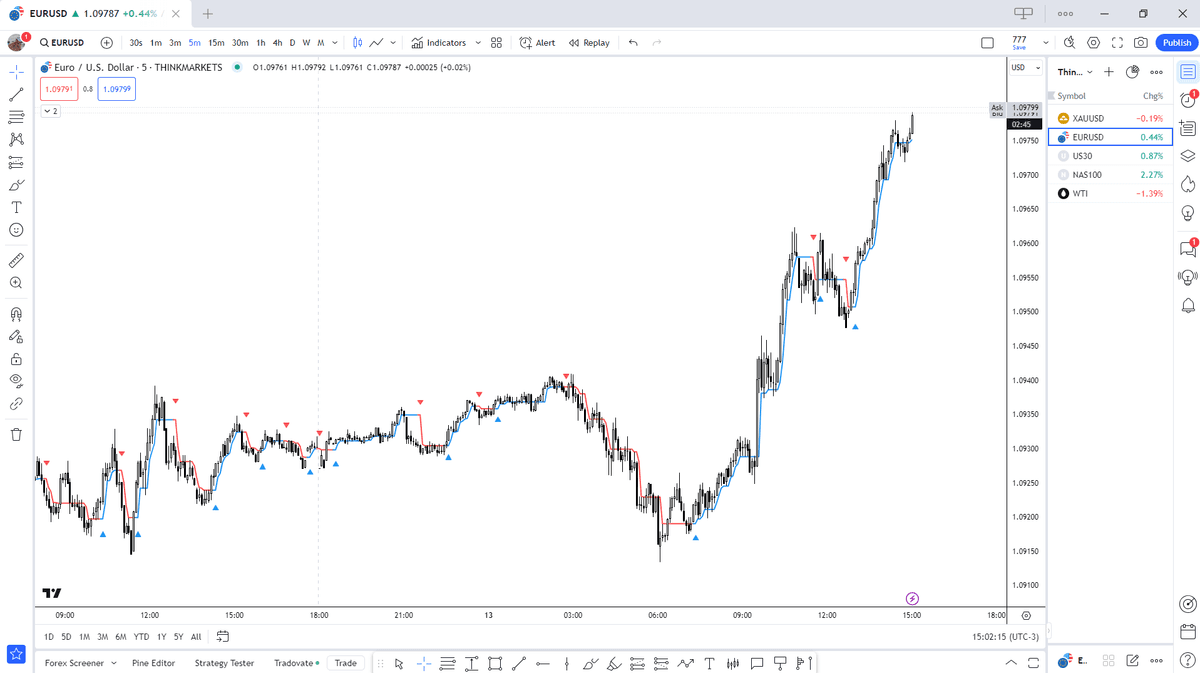
Task: Open the ideas lightbulb panel
Action: click(1188, 213)
